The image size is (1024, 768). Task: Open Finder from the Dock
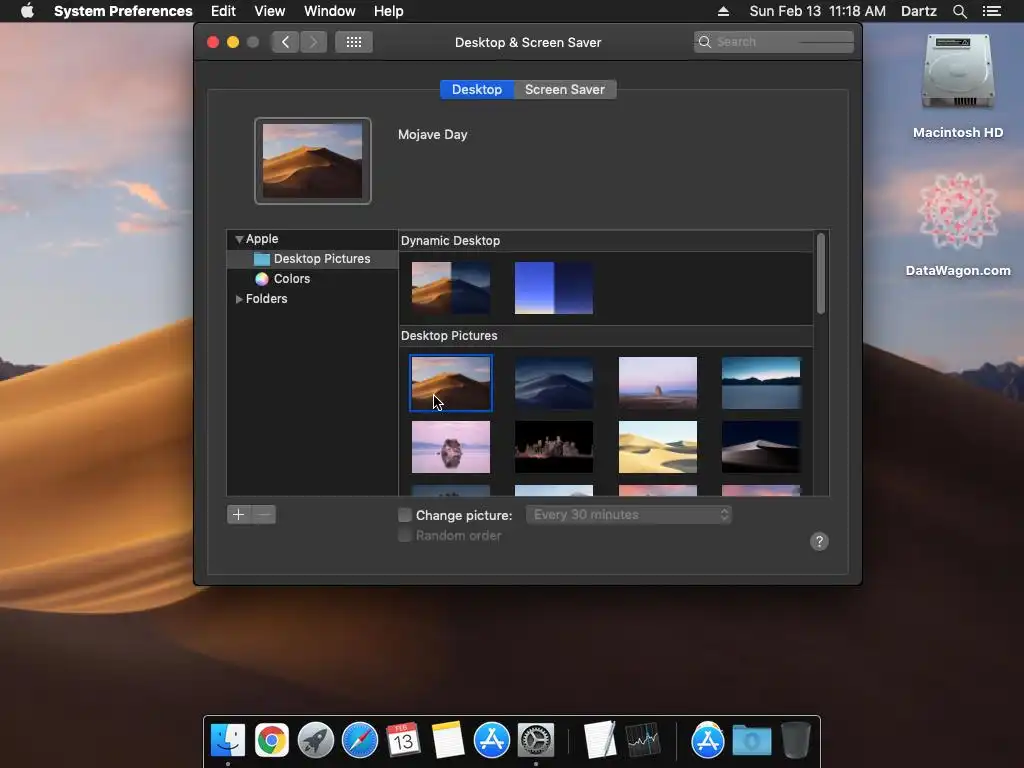coord(228,741)
